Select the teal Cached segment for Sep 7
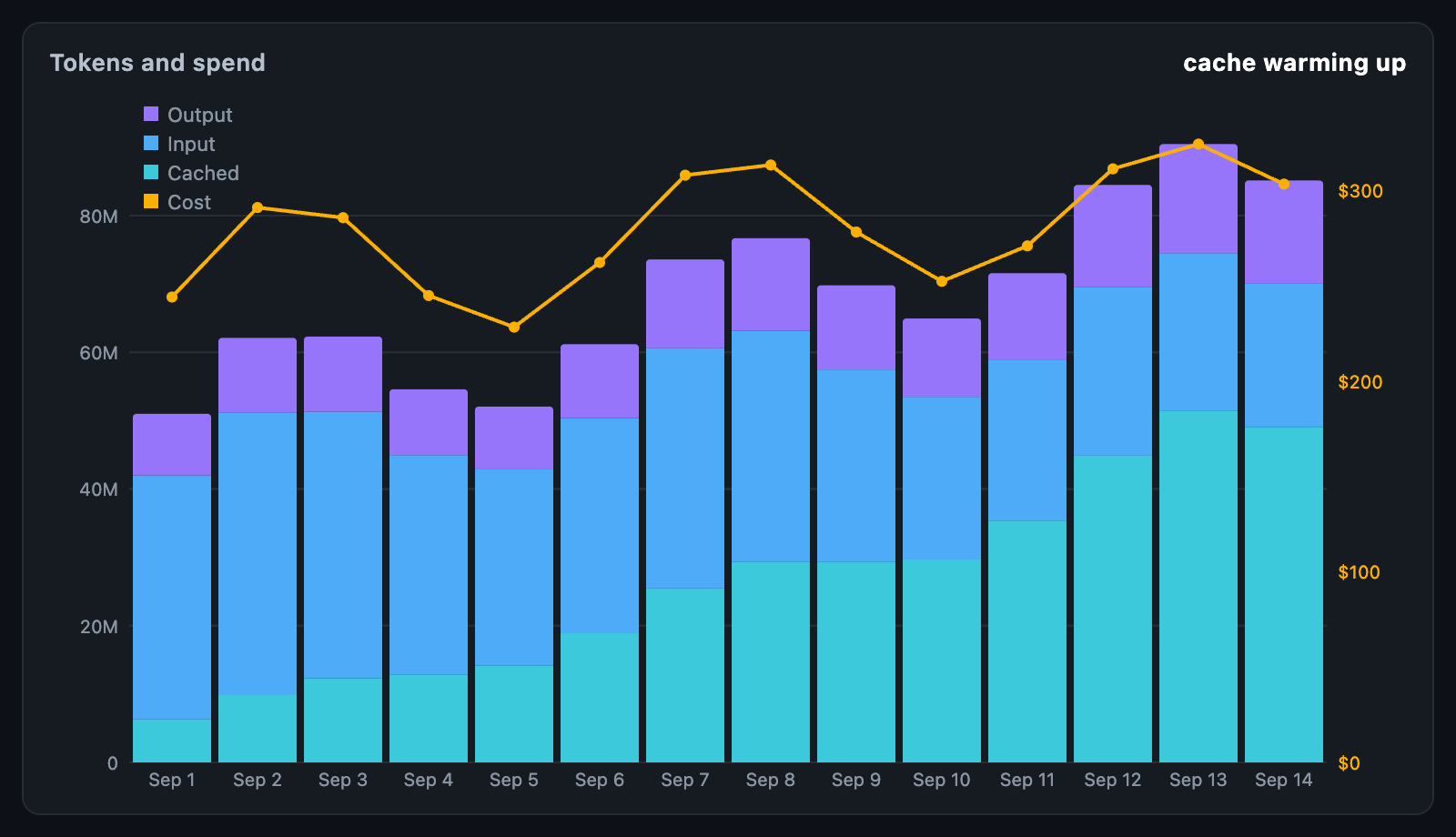 pyautogui.click(x=685, y=675)
